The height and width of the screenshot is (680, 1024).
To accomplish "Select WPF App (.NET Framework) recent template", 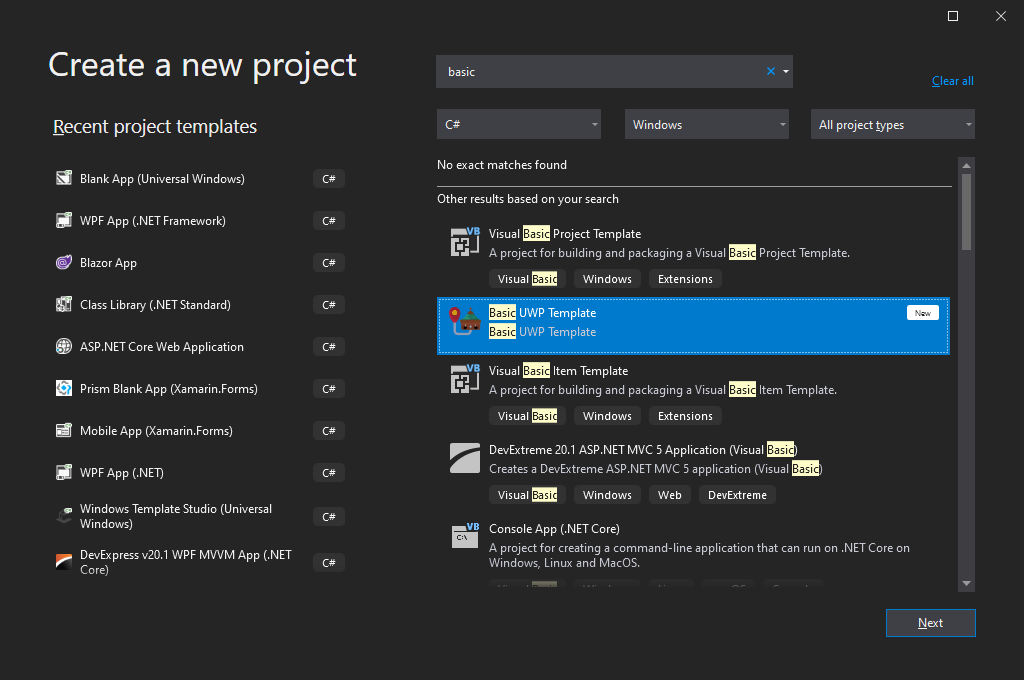I will (199, 221).
